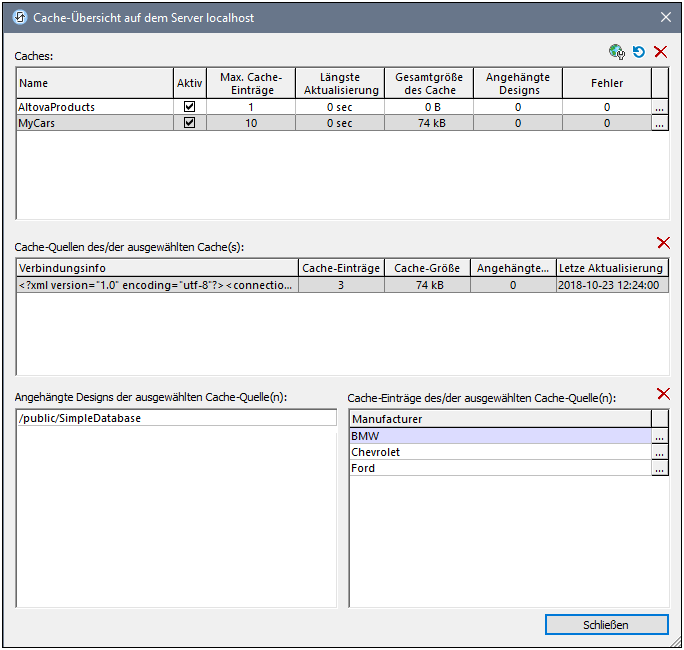This screenshot has height=650, width=684.
Task: Open ellipsis button for AltovaProducts row
Action: [x=659, y=107]
